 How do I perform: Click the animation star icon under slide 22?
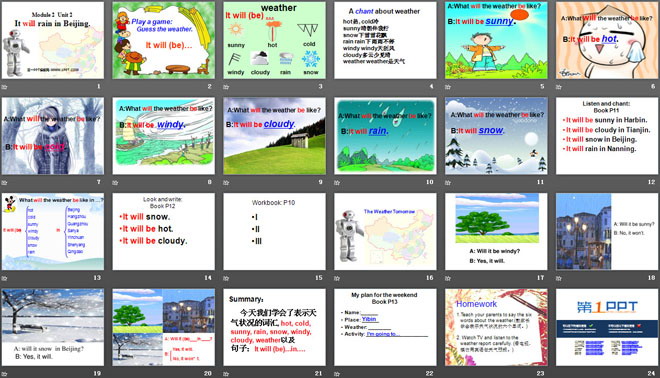click(x=337, y=373)
